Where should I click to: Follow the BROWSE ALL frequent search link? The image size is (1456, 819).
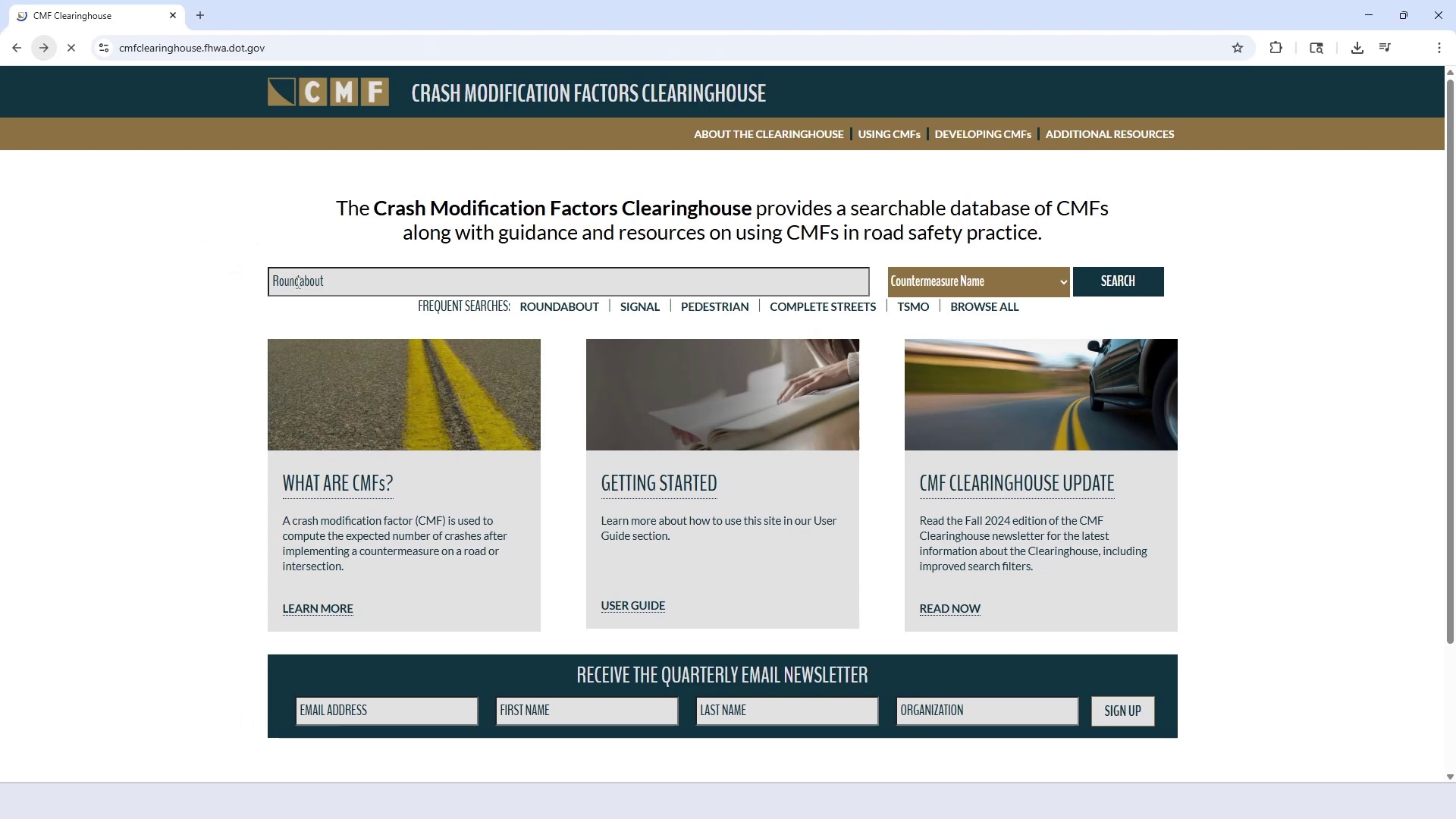coord(984,307)
